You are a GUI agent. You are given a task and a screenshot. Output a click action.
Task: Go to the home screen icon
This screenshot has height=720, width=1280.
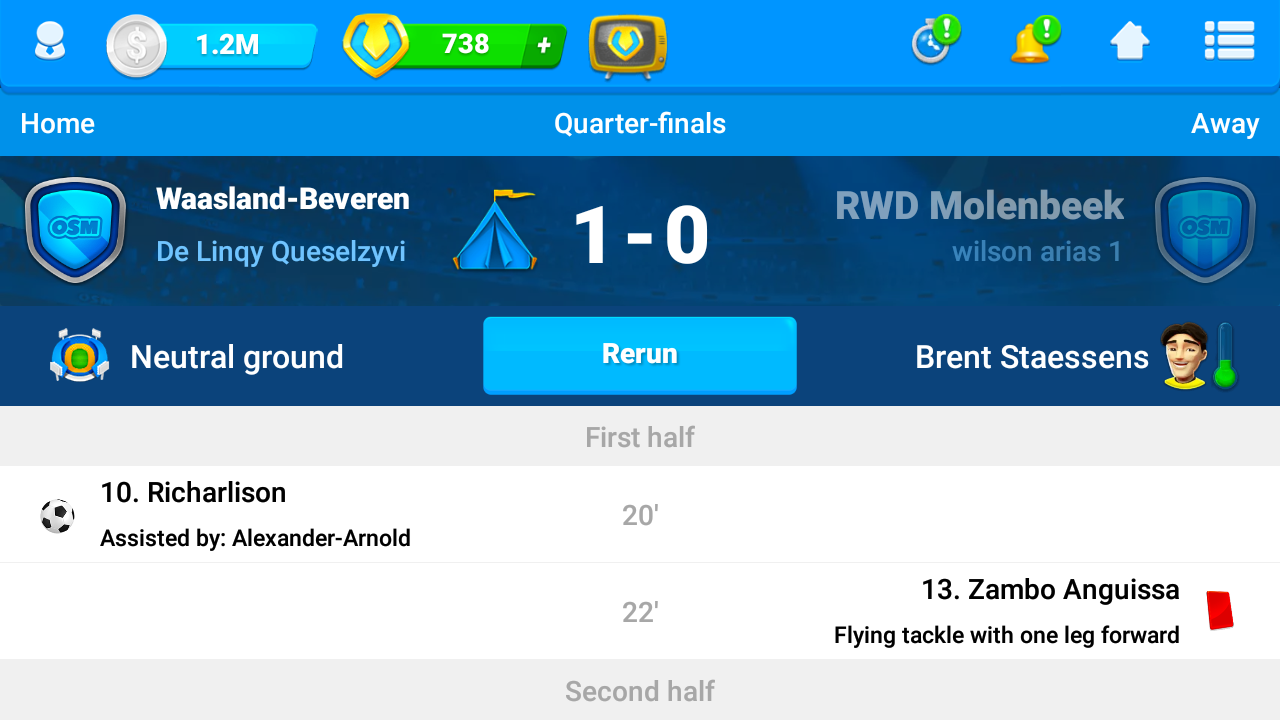coord(1130,42)
